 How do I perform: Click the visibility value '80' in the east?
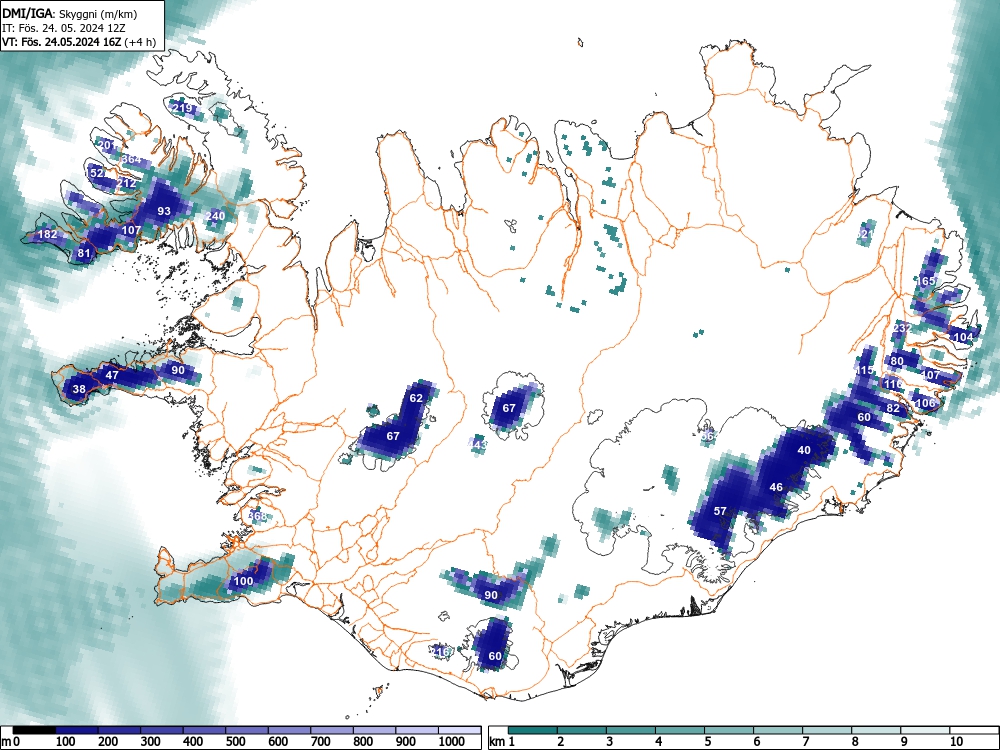(x=897, y=360)
